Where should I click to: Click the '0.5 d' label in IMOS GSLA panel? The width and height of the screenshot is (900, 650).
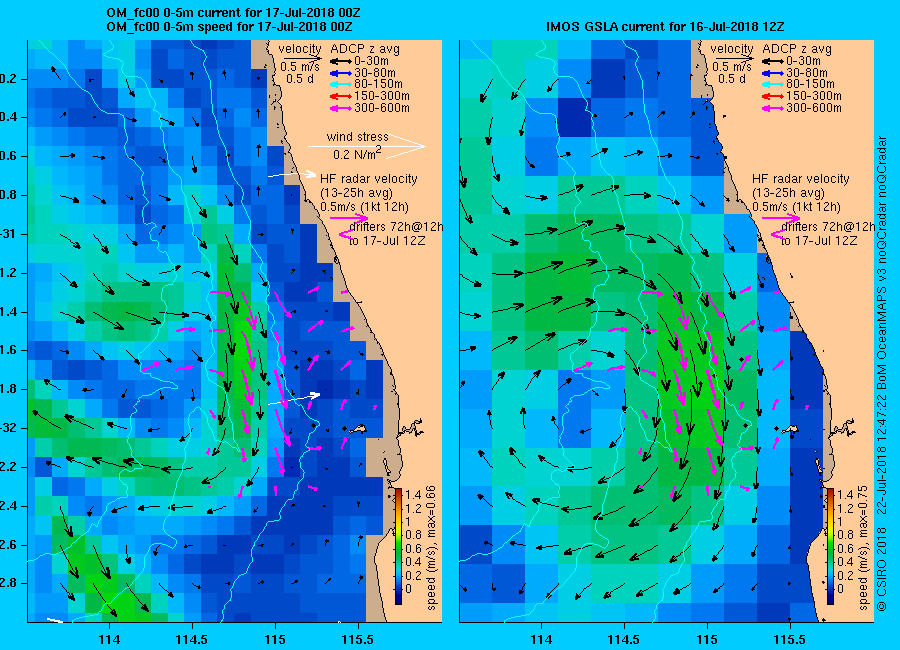732,79
